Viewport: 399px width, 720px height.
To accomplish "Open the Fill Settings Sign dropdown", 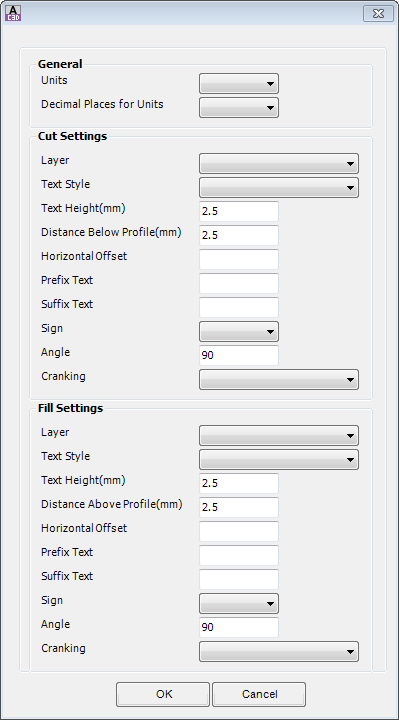I will (239, 603).
